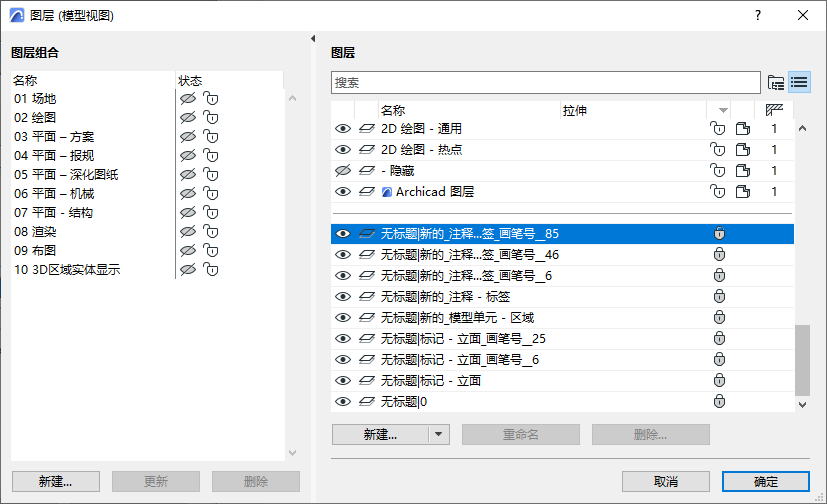
Task: Confirm changes with 确定 button
Action: point(766,481)
